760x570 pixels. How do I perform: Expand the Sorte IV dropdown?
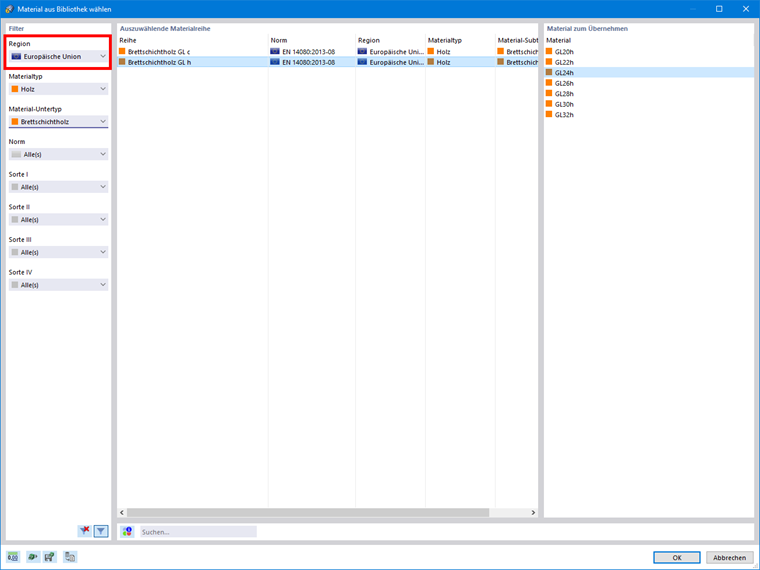coord(58,285)
